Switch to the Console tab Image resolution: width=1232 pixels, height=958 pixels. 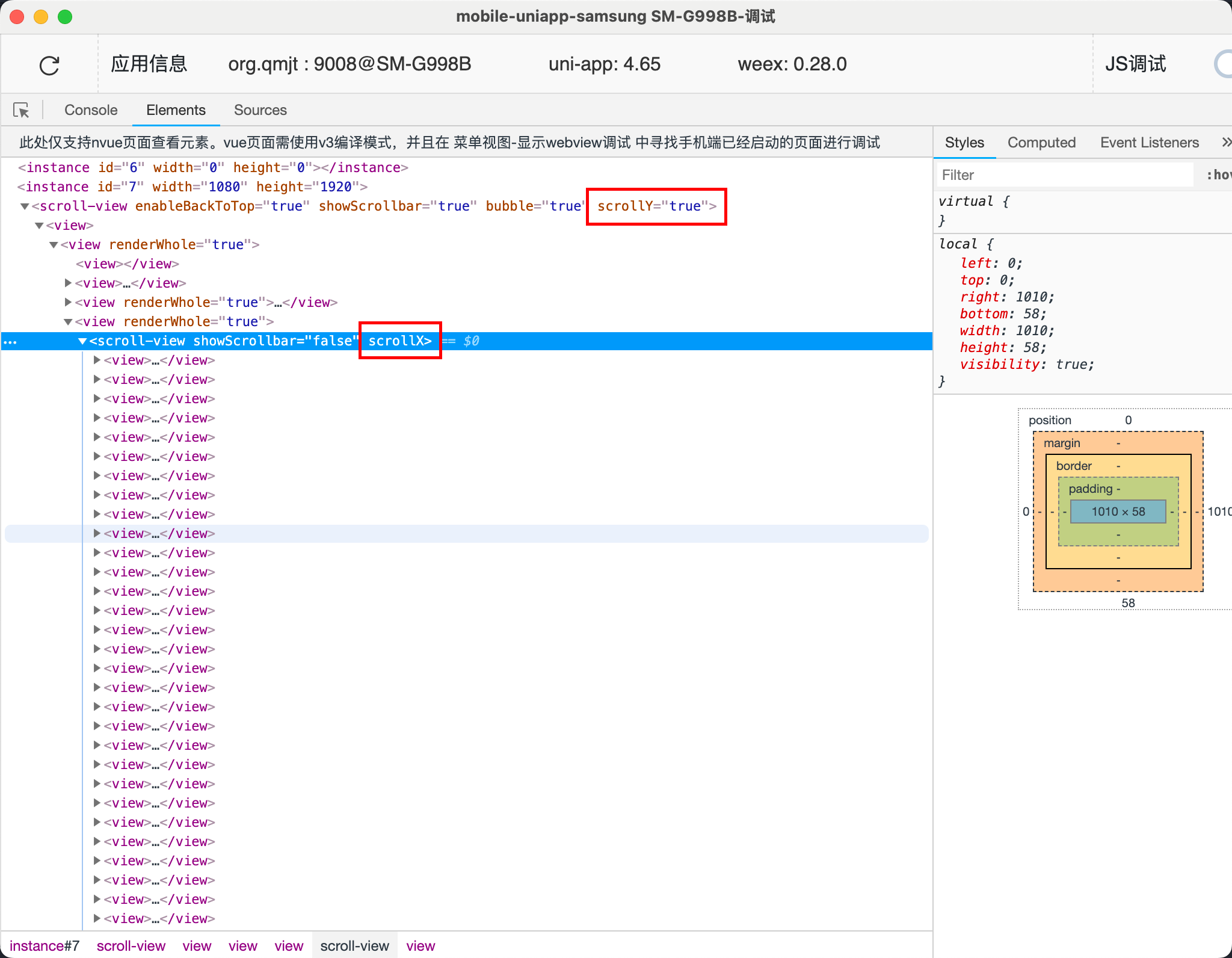tap(91, 110)
